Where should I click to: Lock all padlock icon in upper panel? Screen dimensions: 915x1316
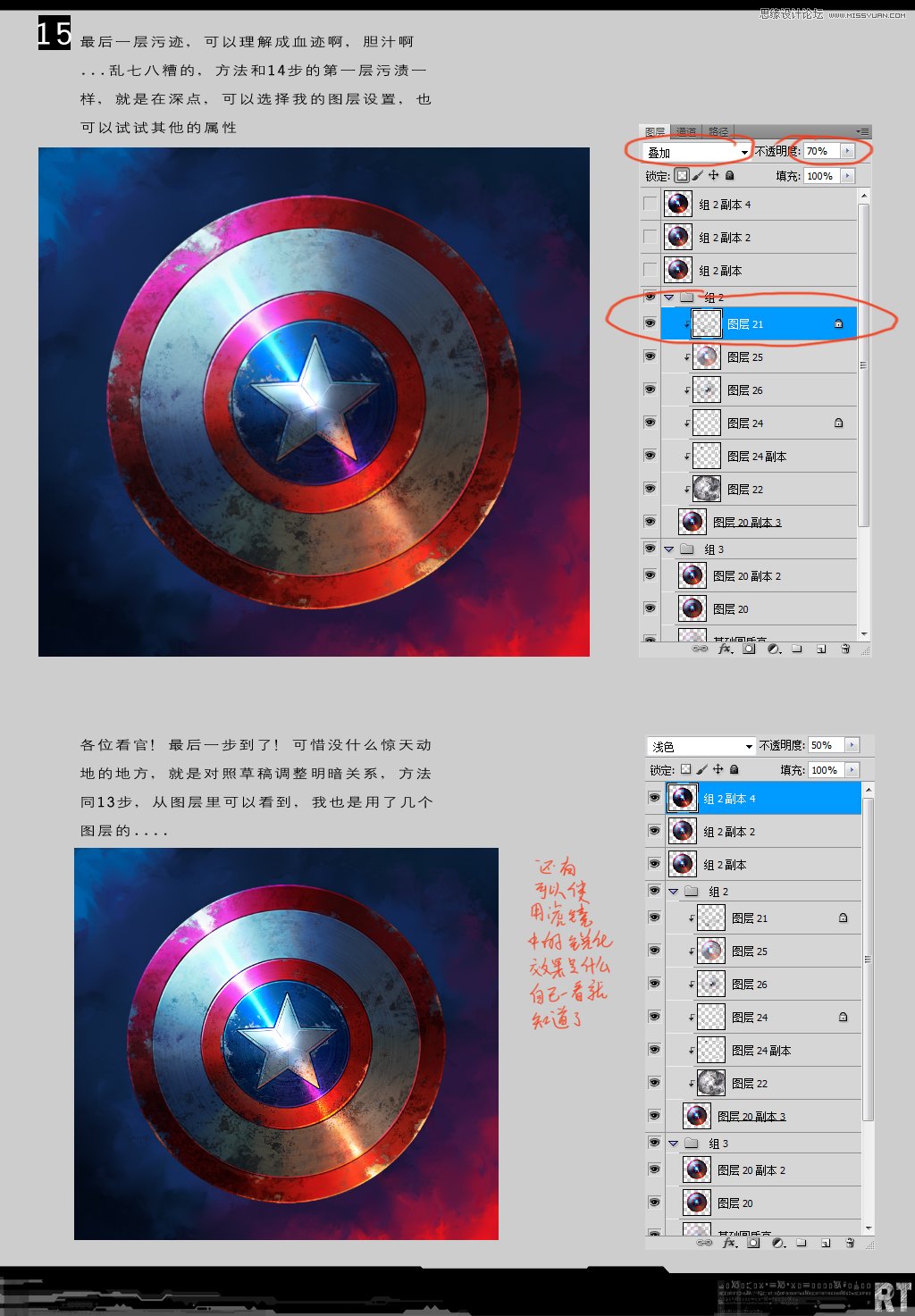pos(729,176)
